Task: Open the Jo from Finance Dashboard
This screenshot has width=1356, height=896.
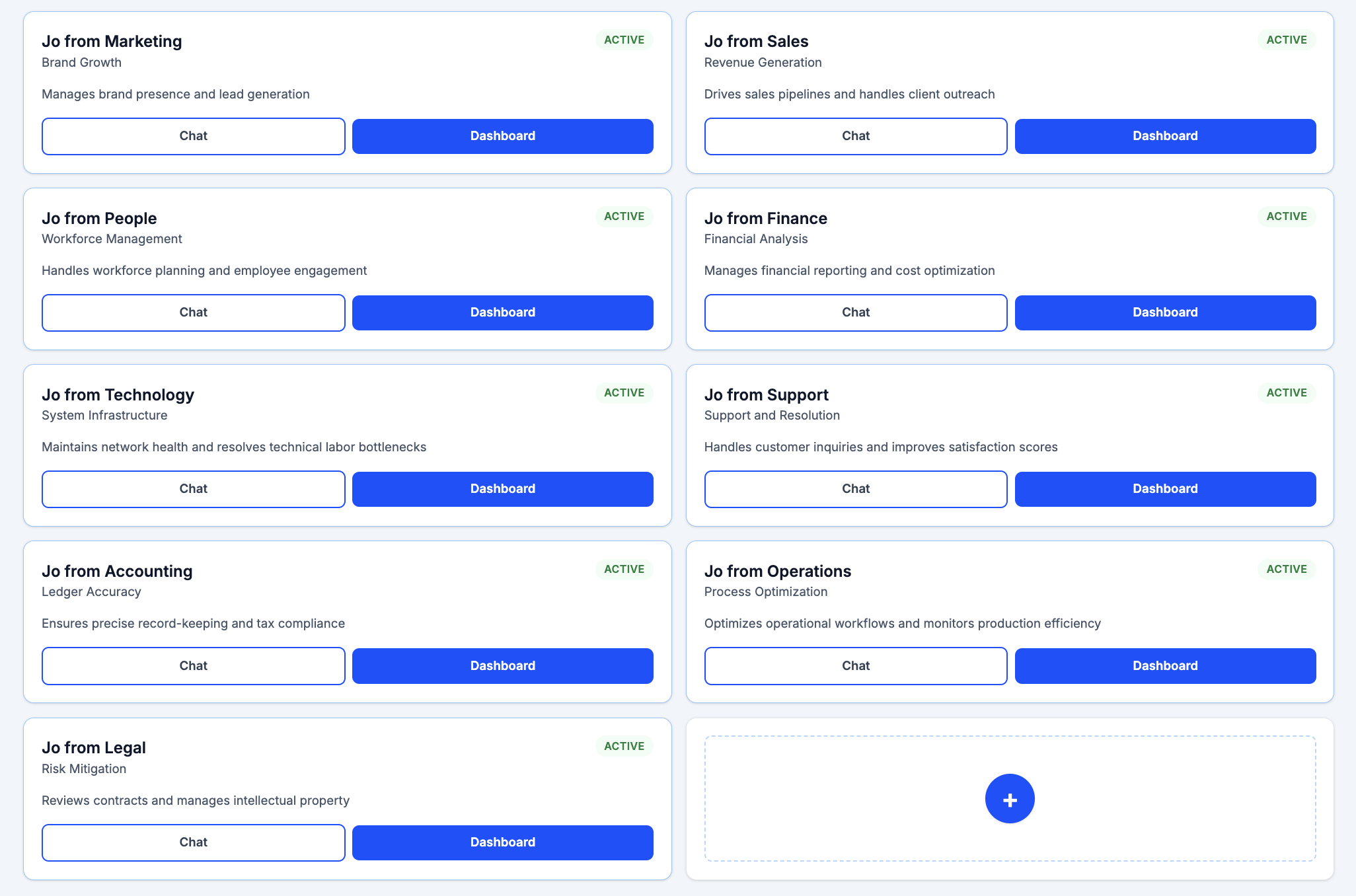Action: tap(1165, 312)
